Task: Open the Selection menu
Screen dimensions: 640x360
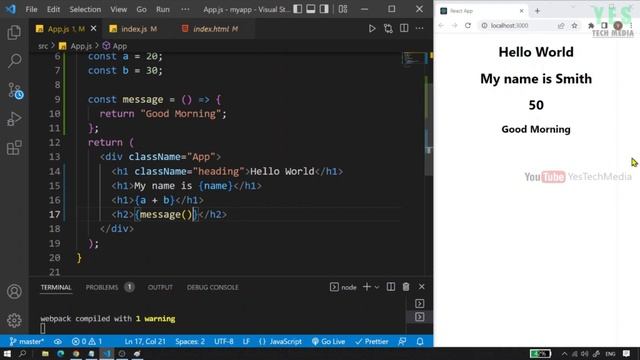Action: pyautogui.click(x=85, y=9)
